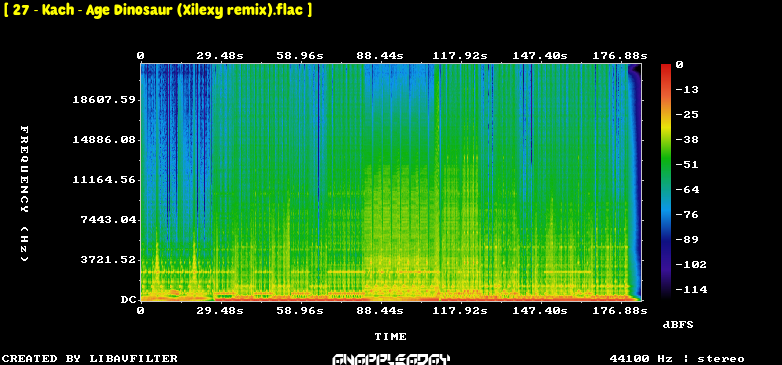Viewport: 782px width, 365px height.
Task: Select the 88.44s marker on bottom axis
Action: click(380, 311)
